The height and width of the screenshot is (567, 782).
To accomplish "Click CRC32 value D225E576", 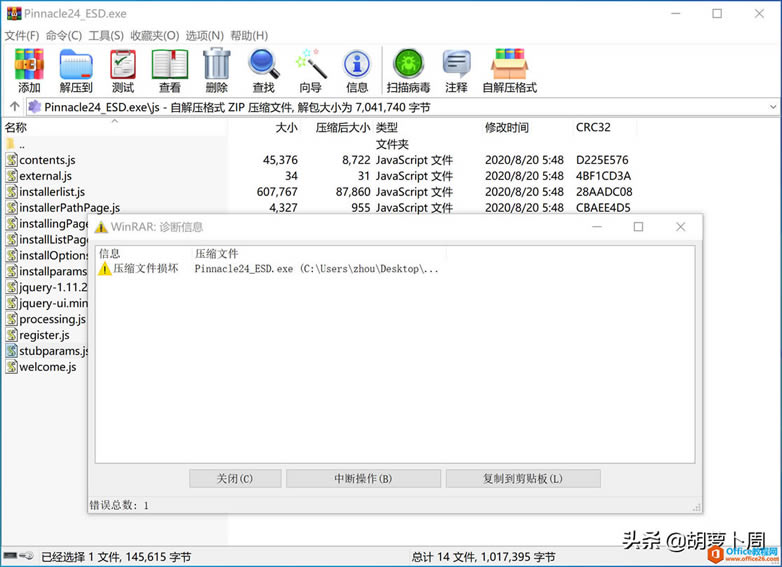I will pyautogui.click(x=602, y=160).
